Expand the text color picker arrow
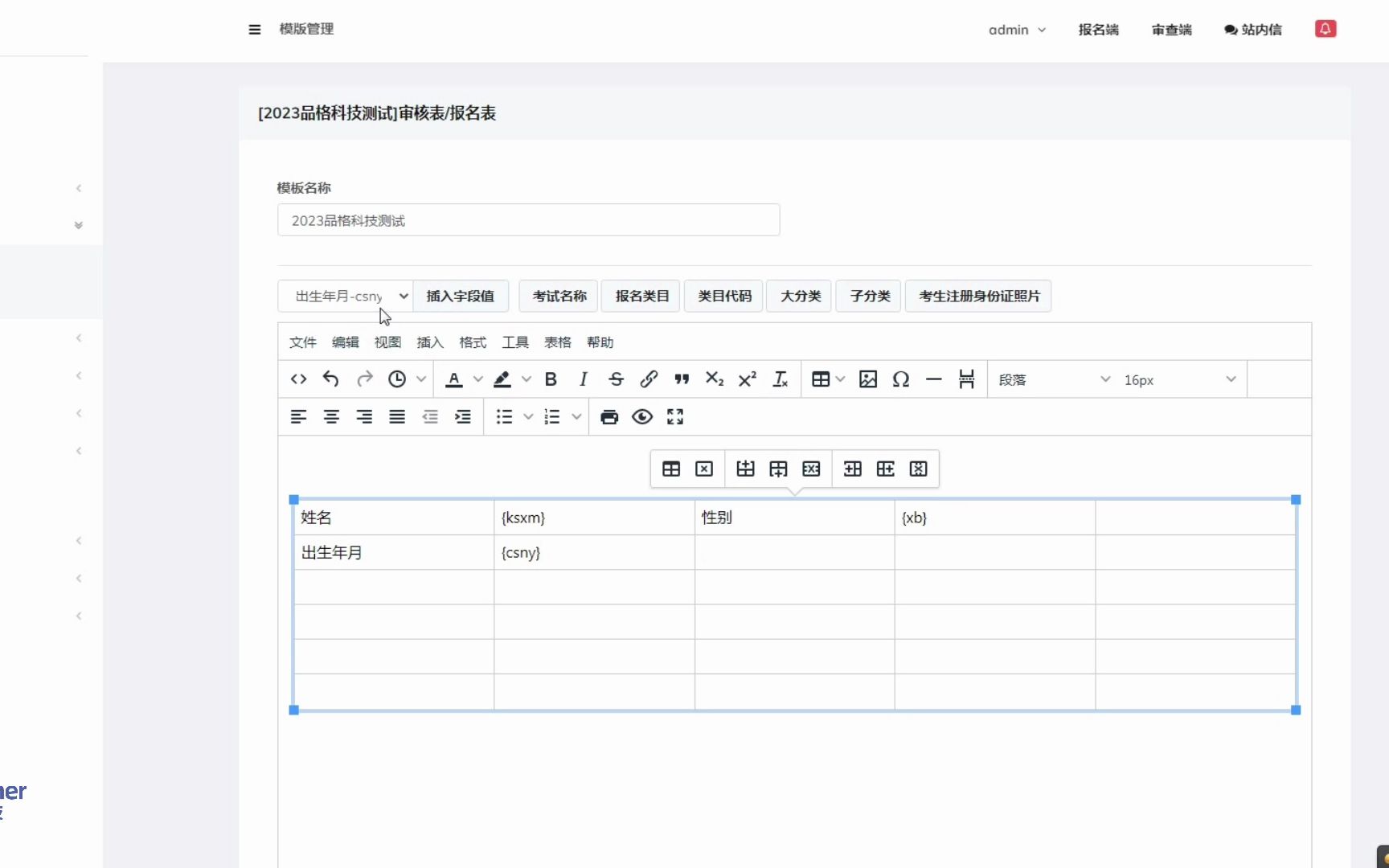The height and width of the screenshot is (868, 1389). [477, 379]
